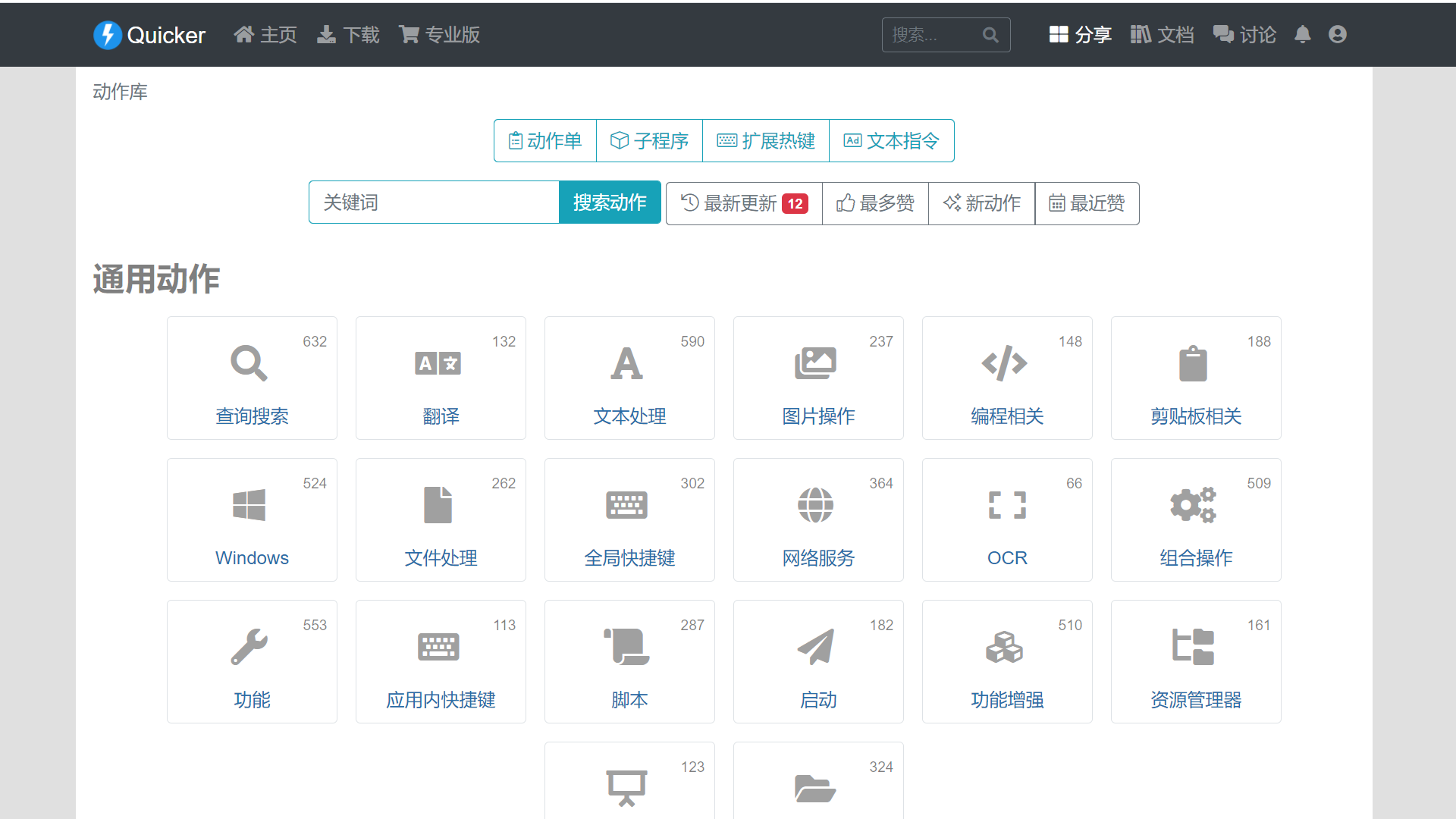Switch to the 扩展热键 tab
This screenshot has height=819, width=1456.
pyautogui.click(x=766, y=141)
